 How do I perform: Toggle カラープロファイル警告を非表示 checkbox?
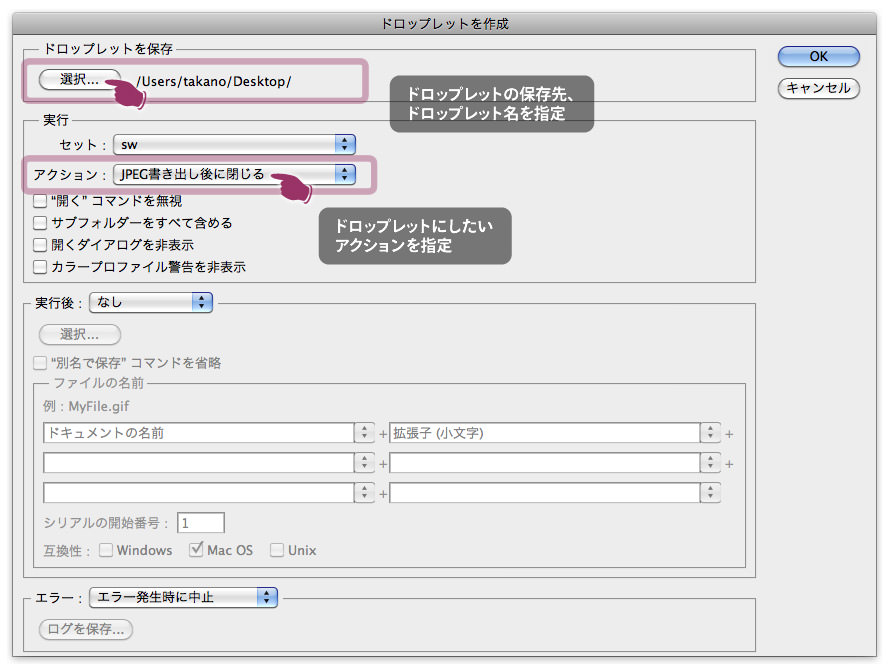40,267
